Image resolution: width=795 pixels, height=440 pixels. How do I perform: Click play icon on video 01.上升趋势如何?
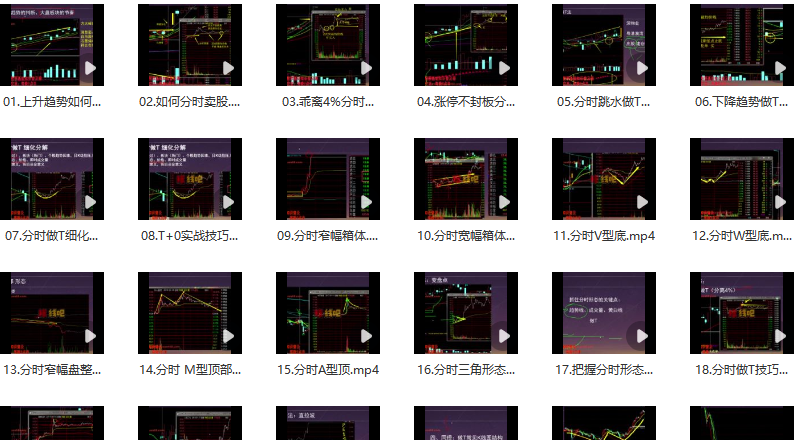point(89,68)
